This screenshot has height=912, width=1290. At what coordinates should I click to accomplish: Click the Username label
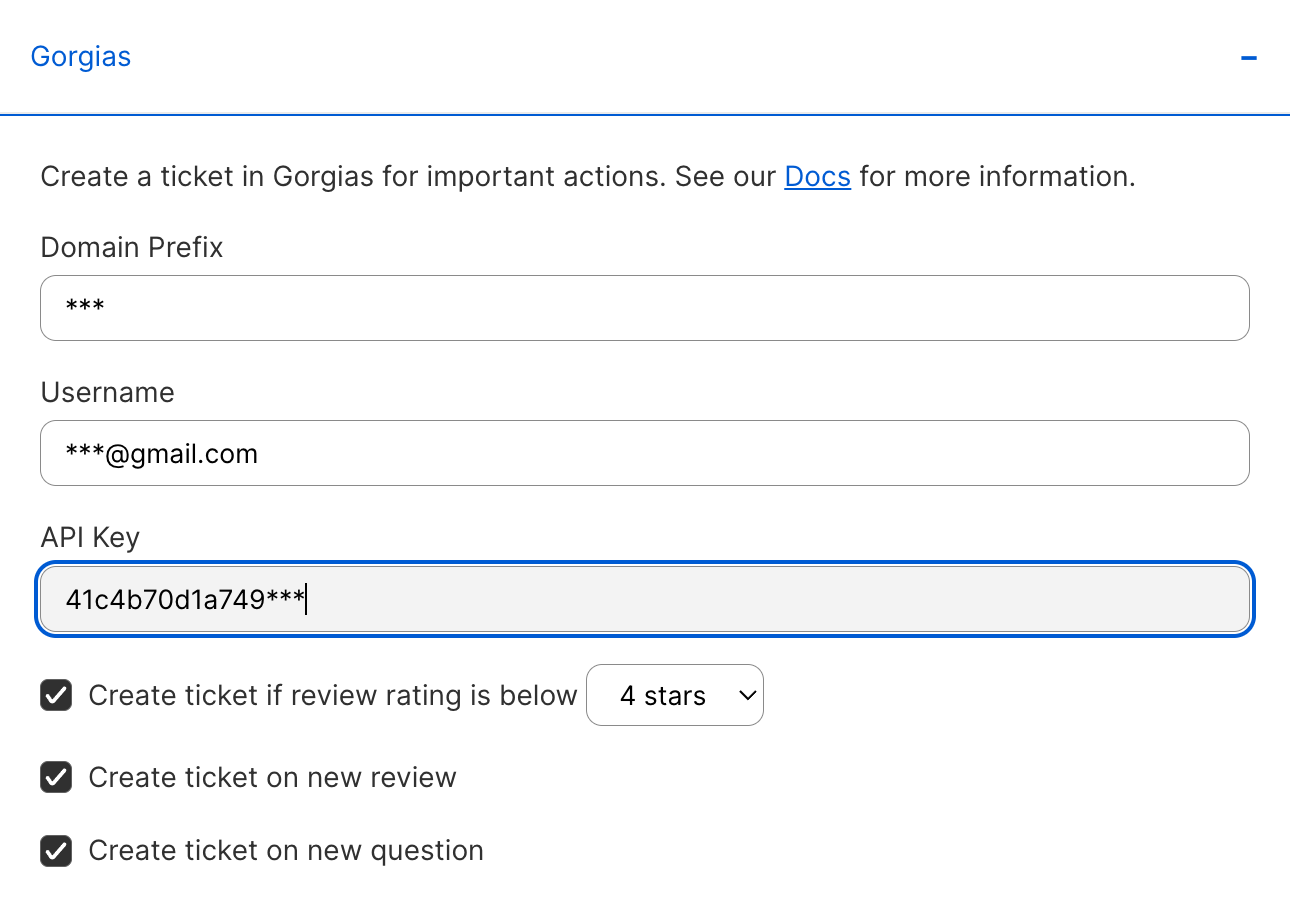tap(108, 392)
